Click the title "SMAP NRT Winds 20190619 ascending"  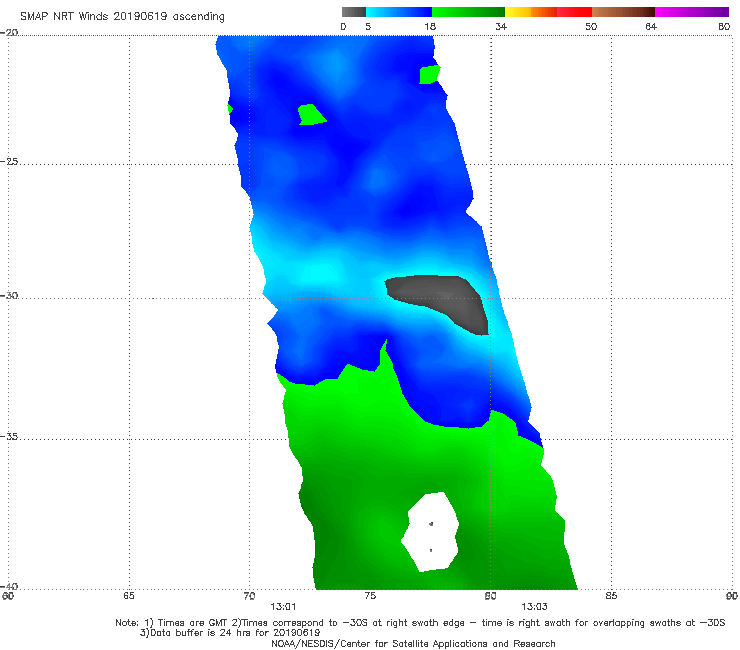pyautogui.click(x=122, y=17)
